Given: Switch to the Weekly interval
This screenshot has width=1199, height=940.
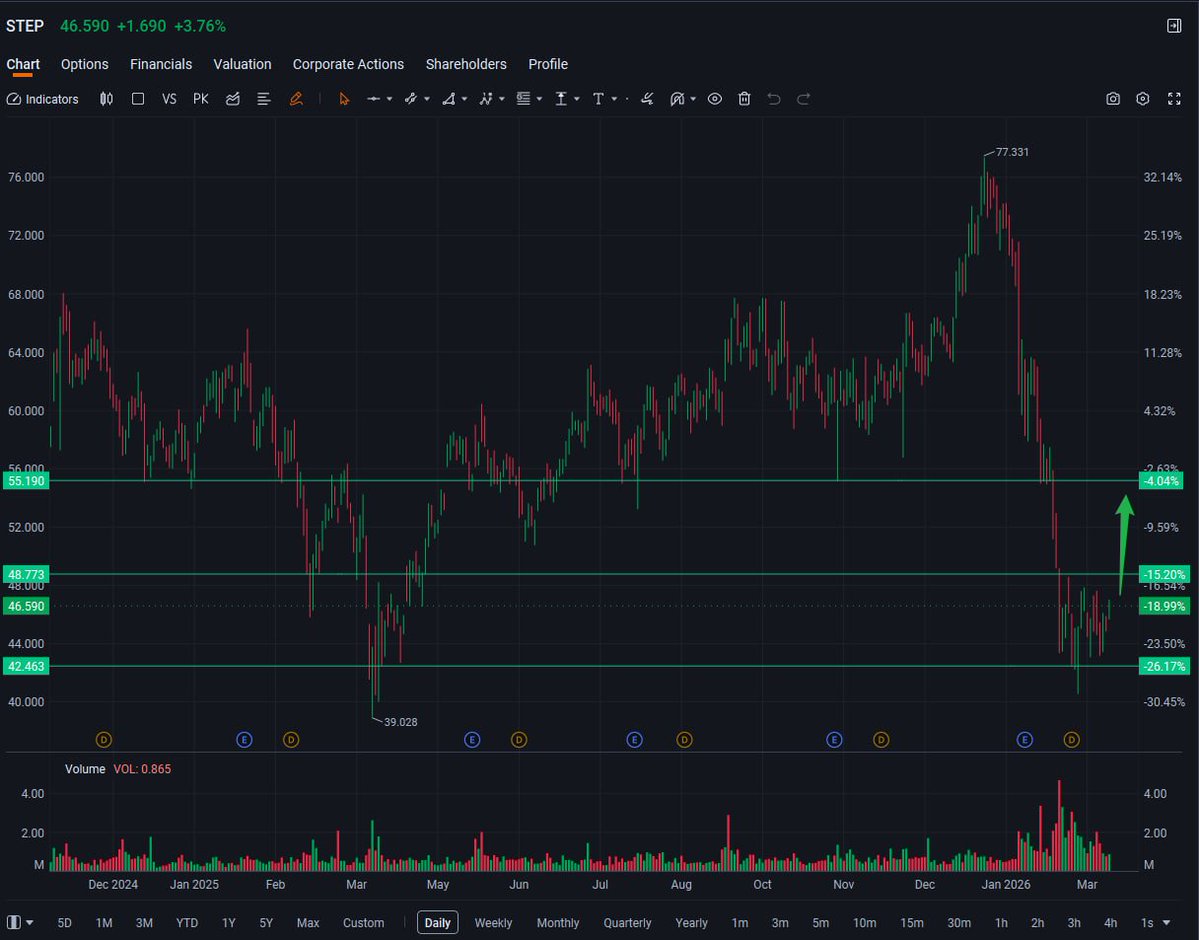Looking at the screenshot, I should 494,923.
